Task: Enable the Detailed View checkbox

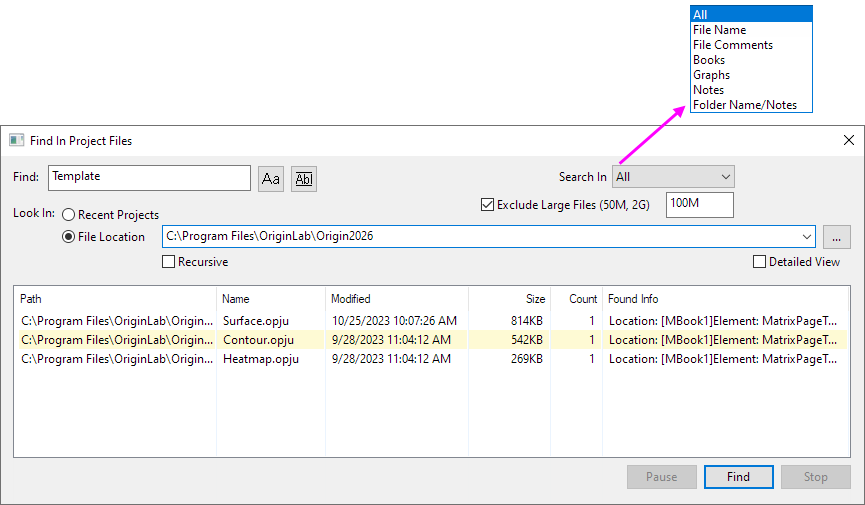Action: 760,262
